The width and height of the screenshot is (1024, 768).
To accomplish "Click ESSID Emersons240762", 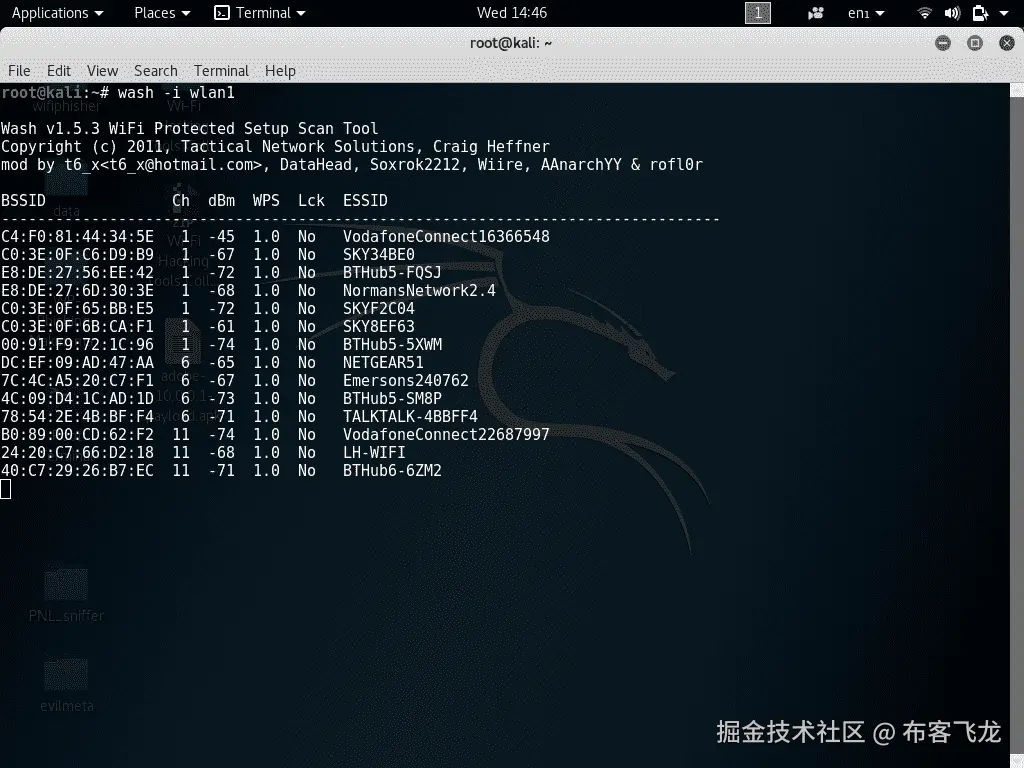I will pos(406,381).
